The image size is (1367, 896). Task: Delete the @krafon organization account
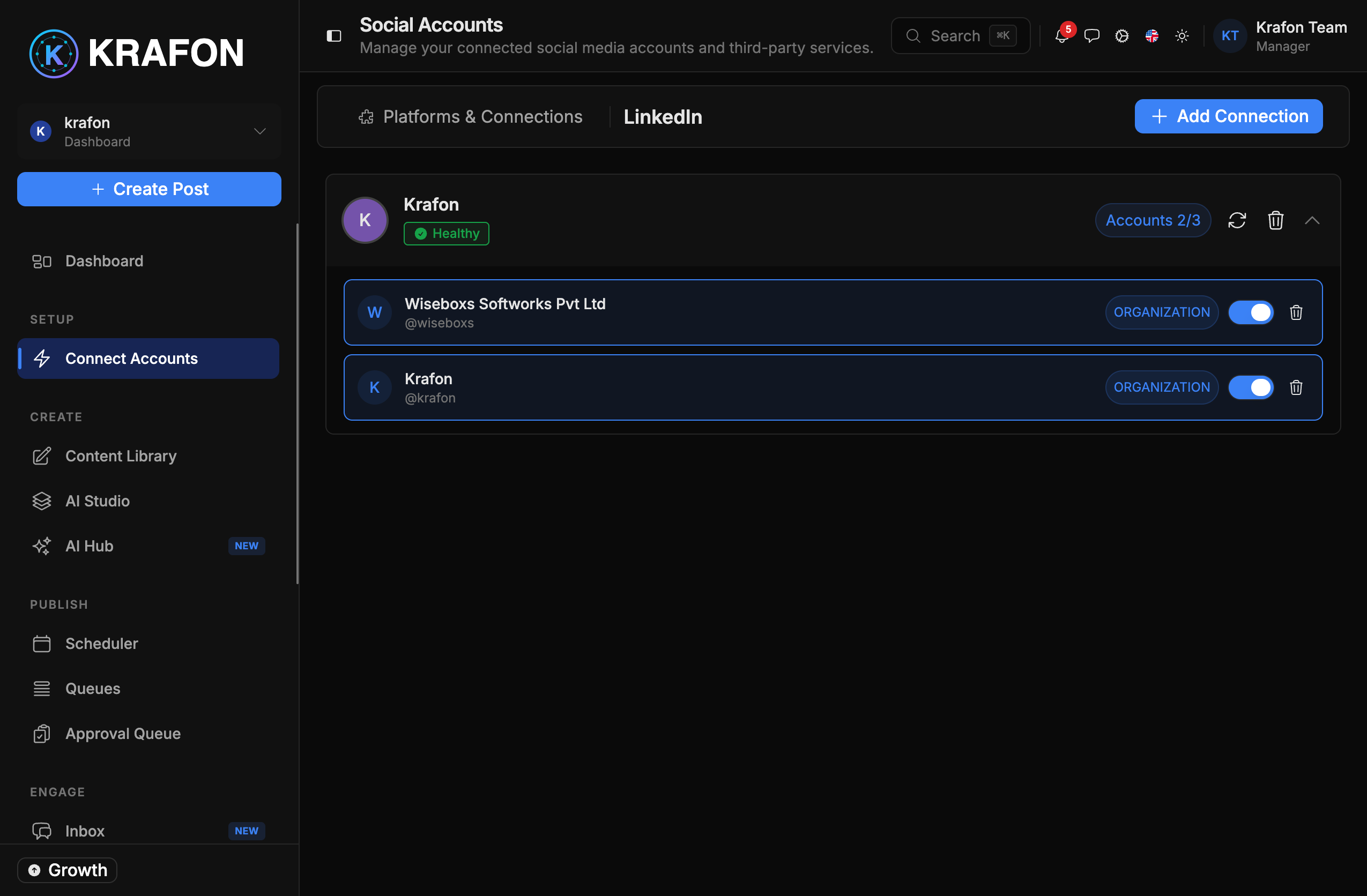click(1296, 387)
